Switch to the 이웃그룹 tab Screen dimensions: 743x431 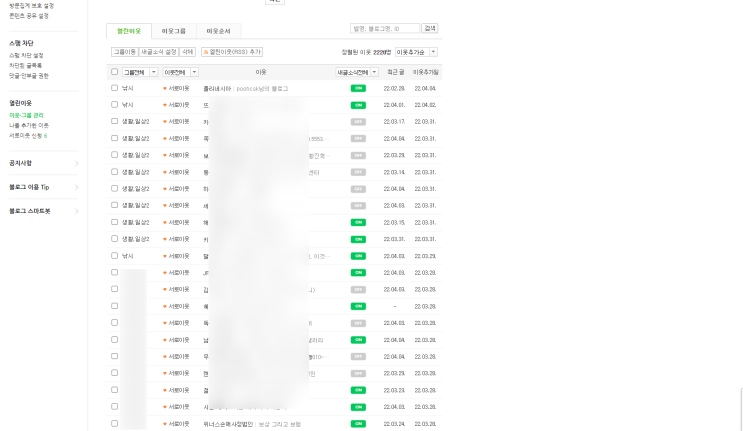(173, 31)
